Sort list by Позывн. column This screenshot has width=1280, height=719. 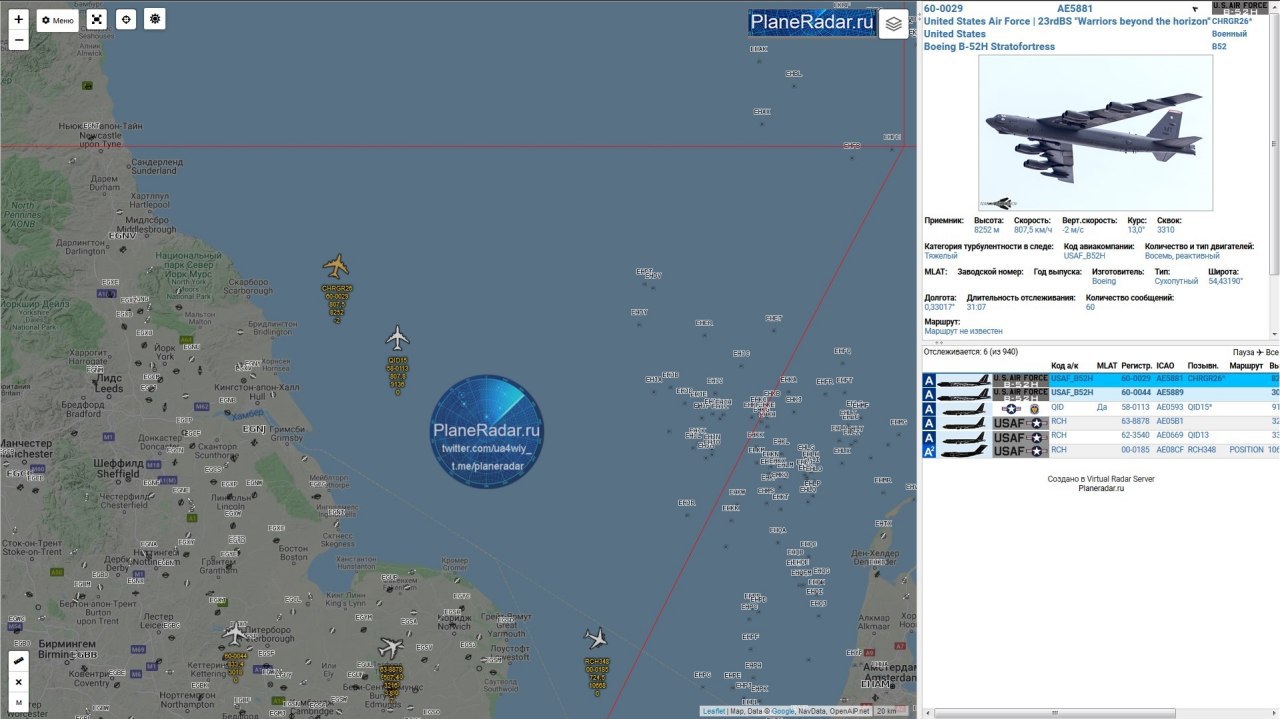tap(1203, 366)
